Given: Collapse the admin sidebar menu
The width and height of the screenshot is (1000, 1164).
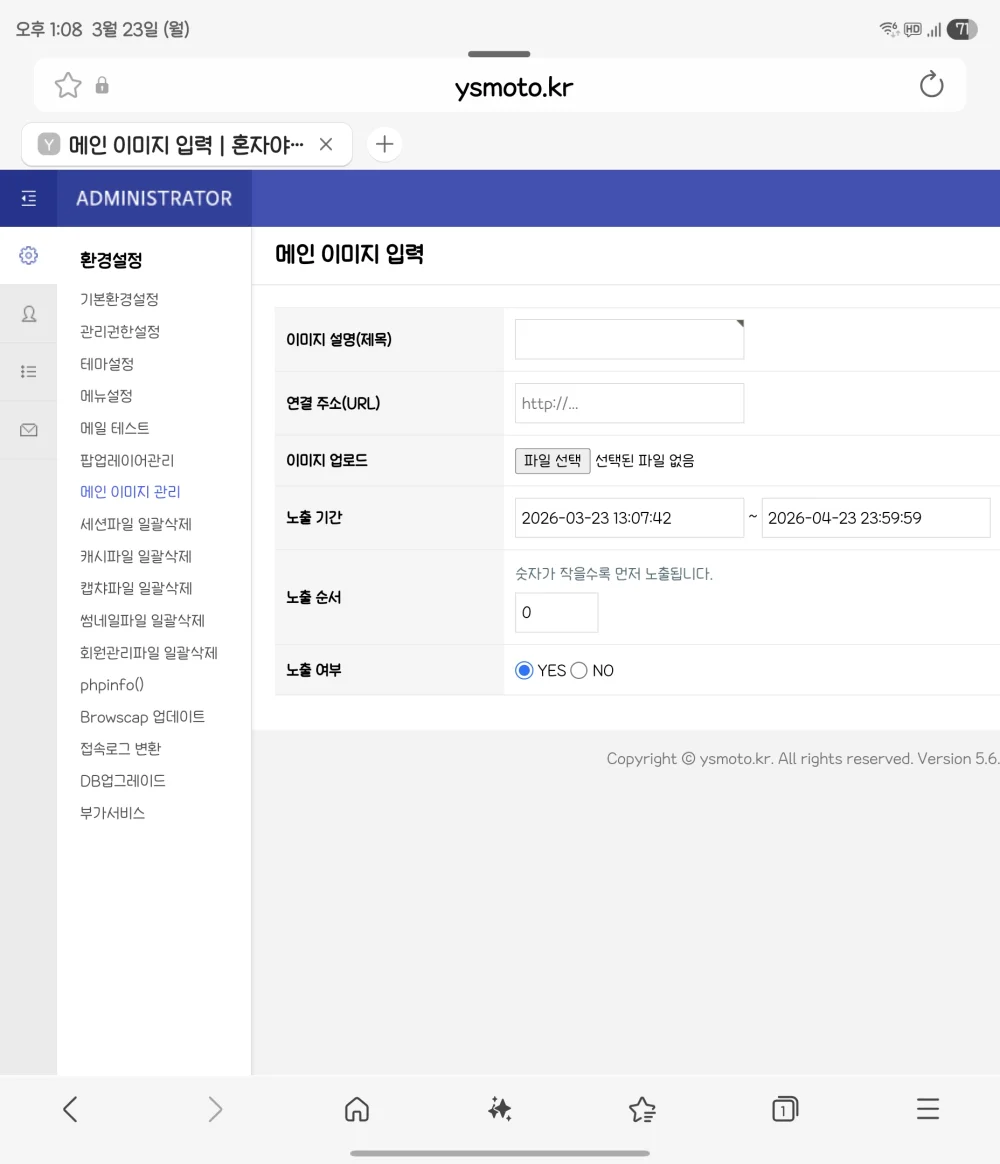Looking at the screenshot, I should pyautogui.click(x=29, y=198).
